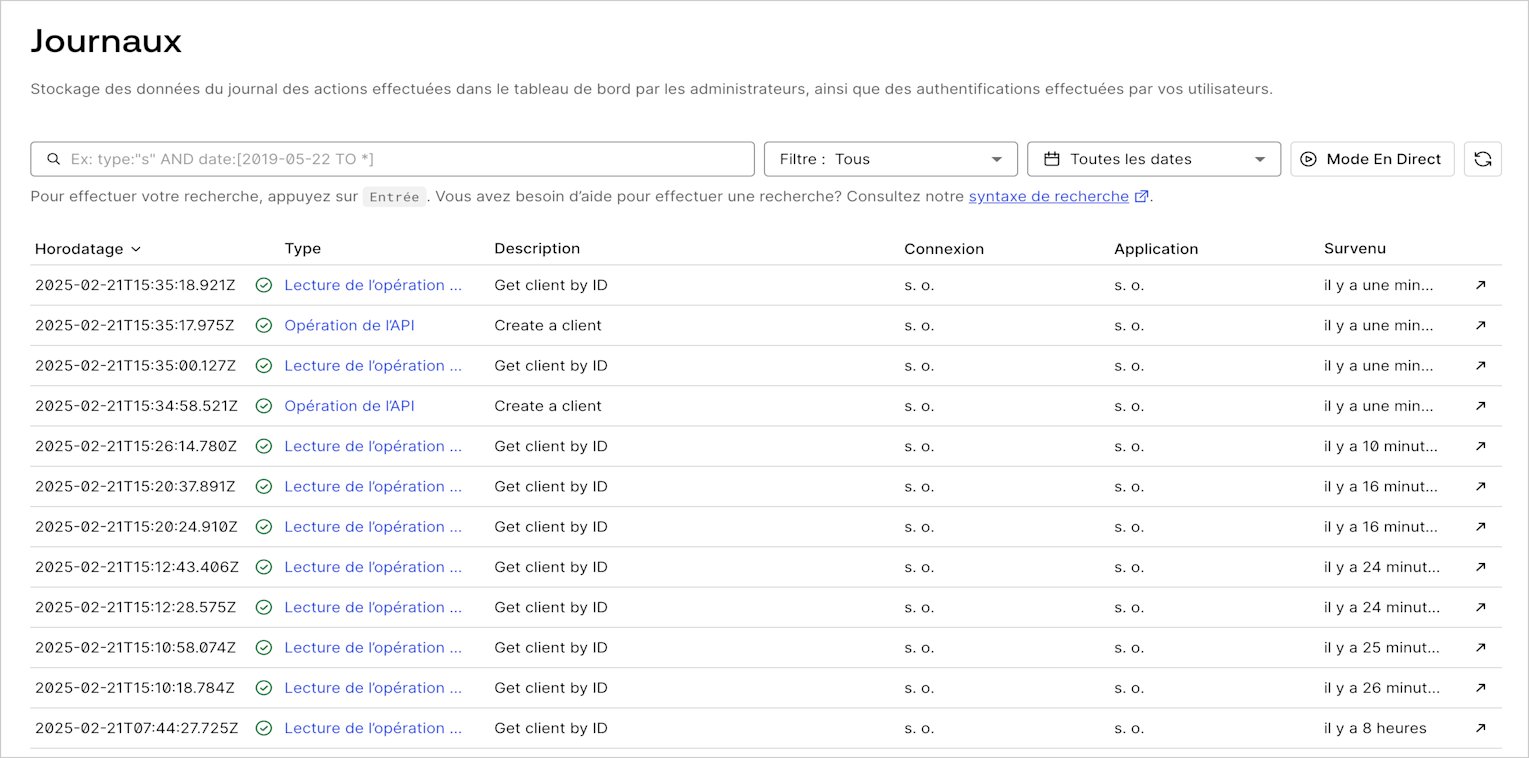Screen dimensions: 1529x758
Task: Open log details arrow for 15:26:14.780Z row
Action: pyautogui.click(x=1481, y=446)
